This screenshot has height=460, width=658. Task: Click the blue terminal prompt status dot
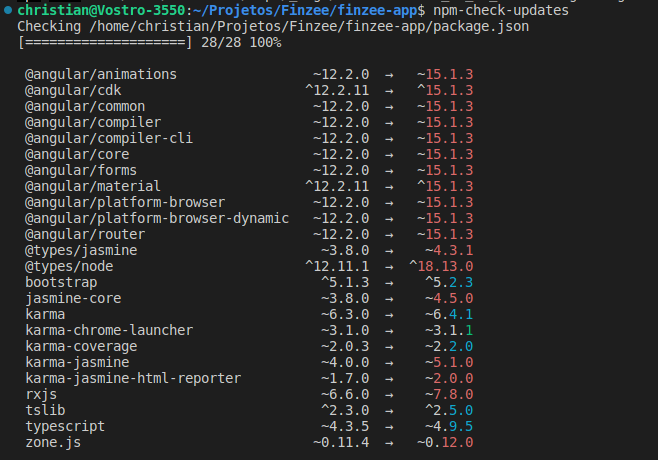(8, 10)
